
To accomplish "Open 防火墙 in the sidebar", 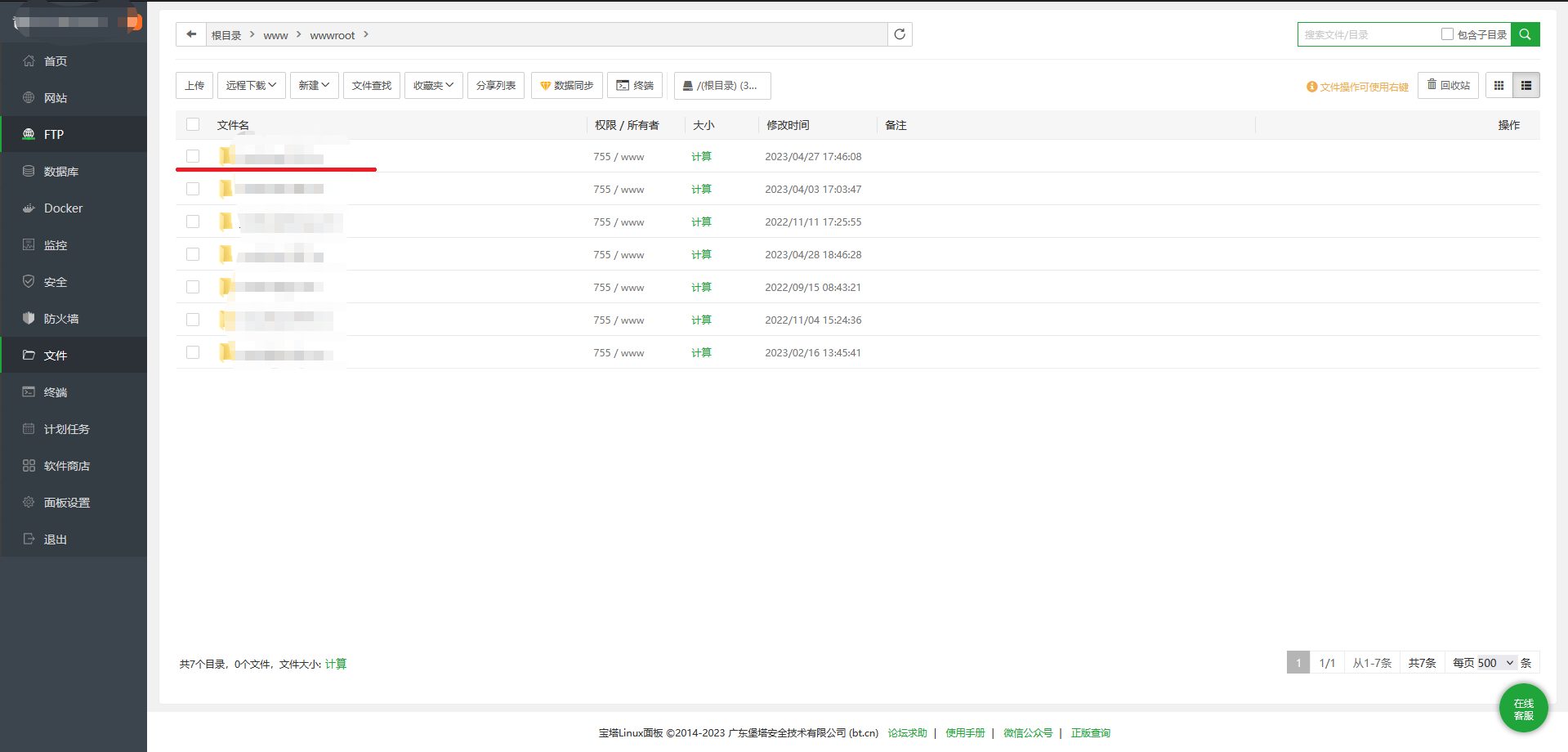I will tap(74, 319).
